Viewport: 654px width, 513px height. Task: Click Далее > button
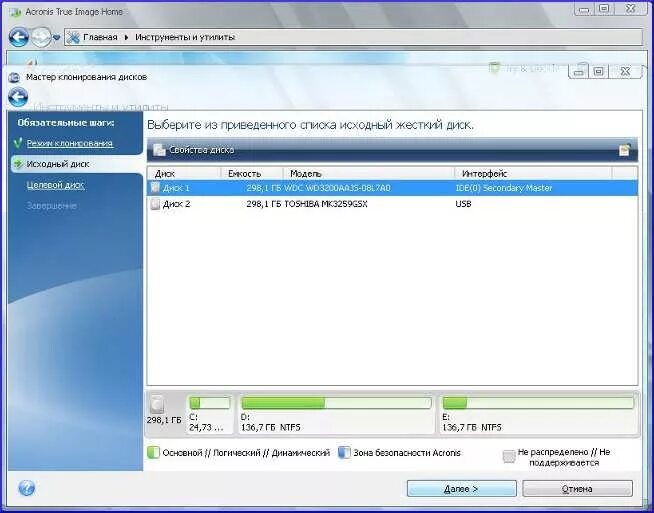(462, 489)
